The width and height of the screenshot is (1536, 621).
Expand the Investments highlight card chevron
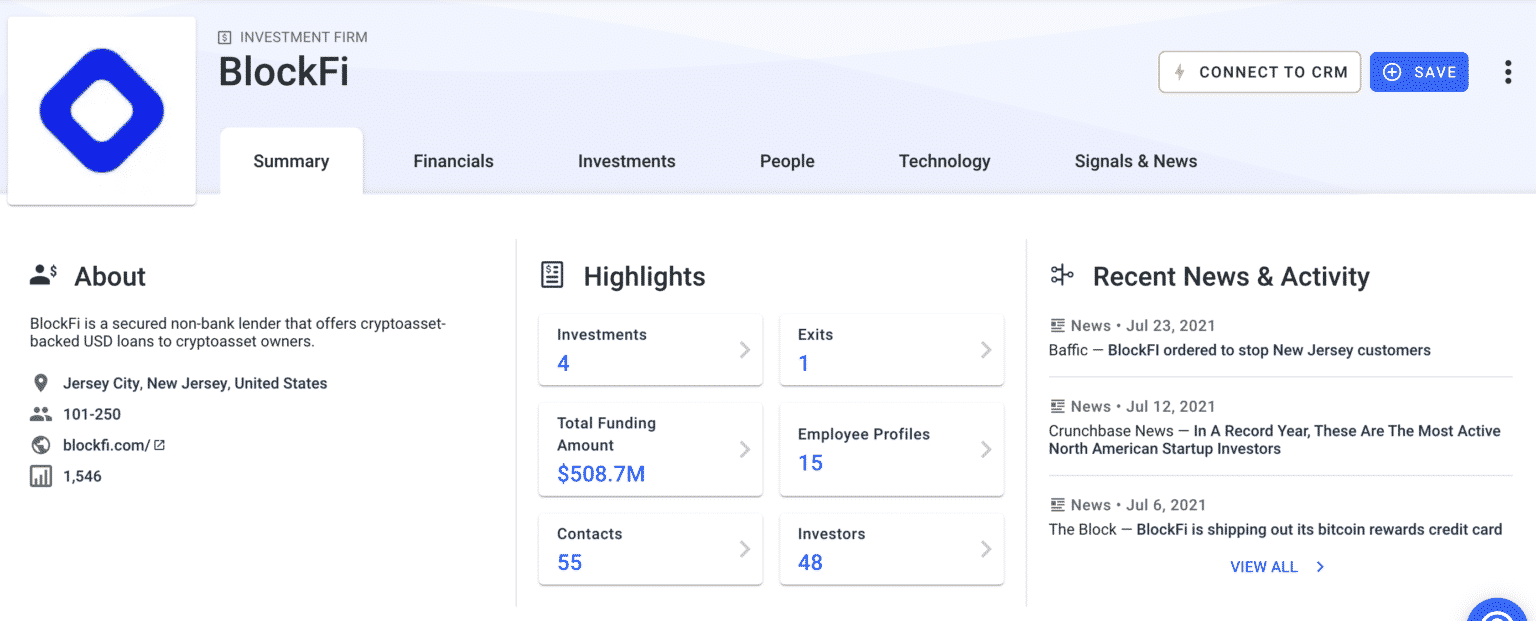click(x=744, y=349)
